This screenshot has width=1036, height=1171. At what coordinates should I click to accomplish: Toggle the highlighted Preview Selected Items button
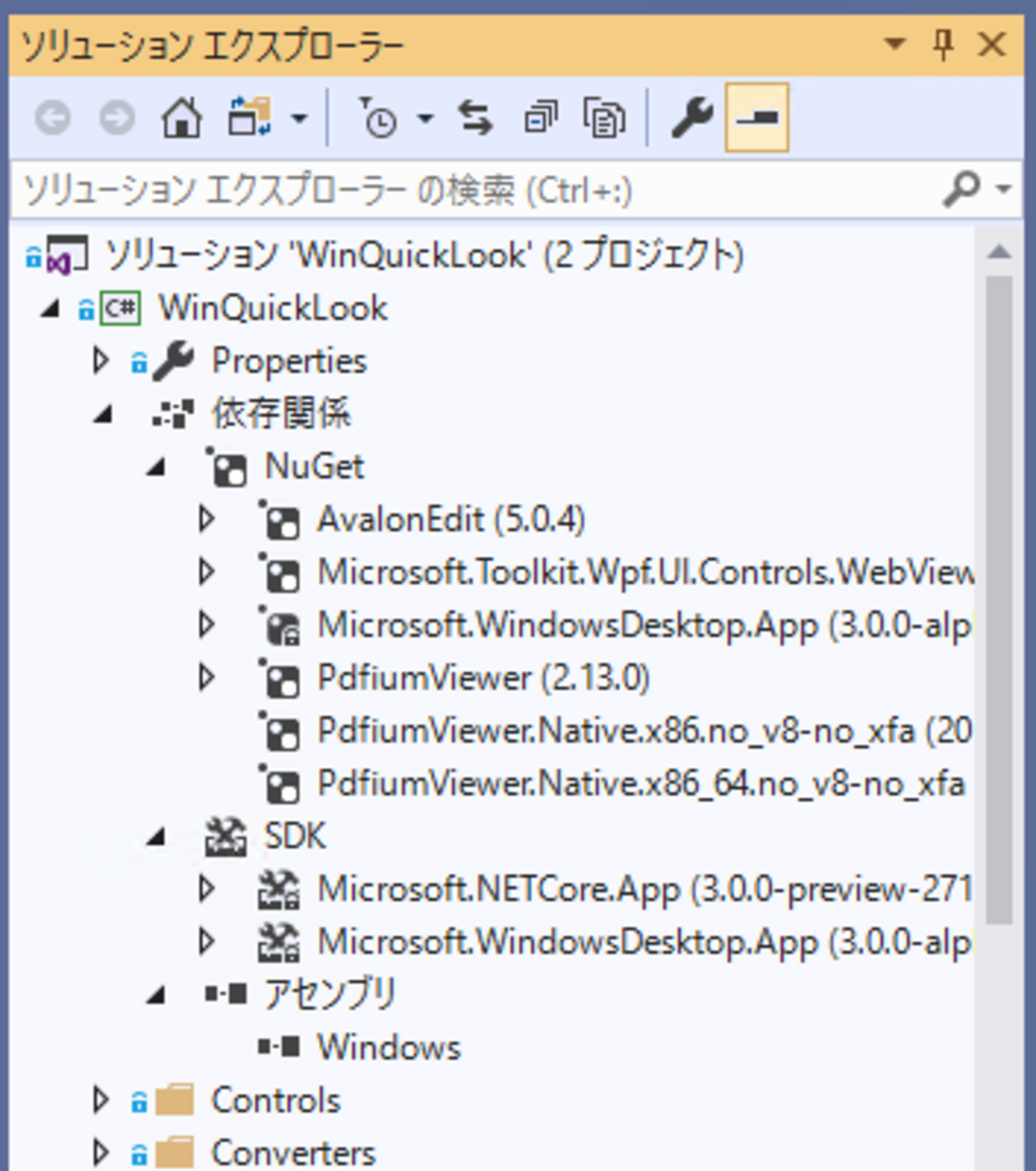click(x=757, y=118)
